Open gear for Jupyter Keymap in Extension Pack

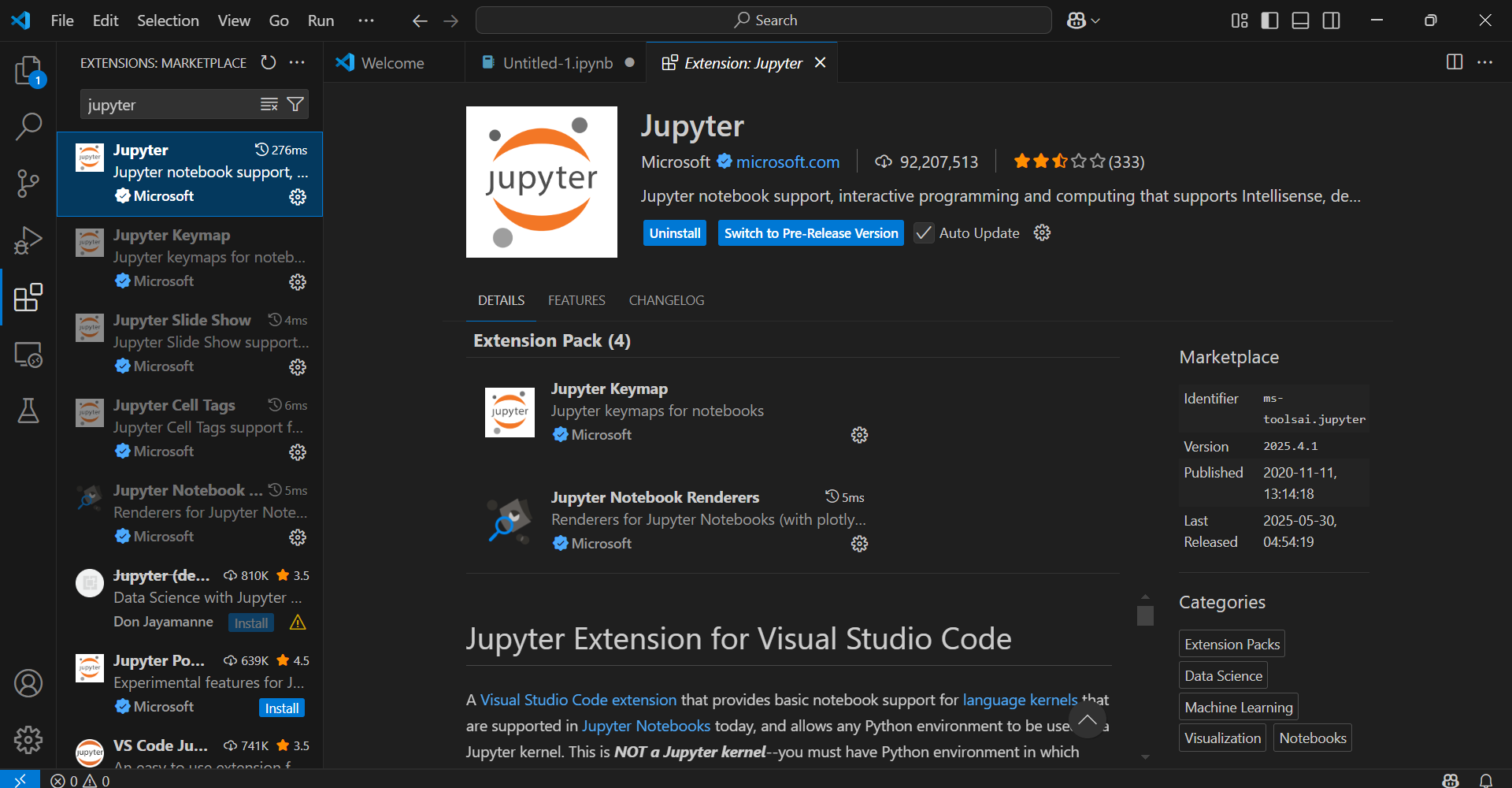[859, 435]
